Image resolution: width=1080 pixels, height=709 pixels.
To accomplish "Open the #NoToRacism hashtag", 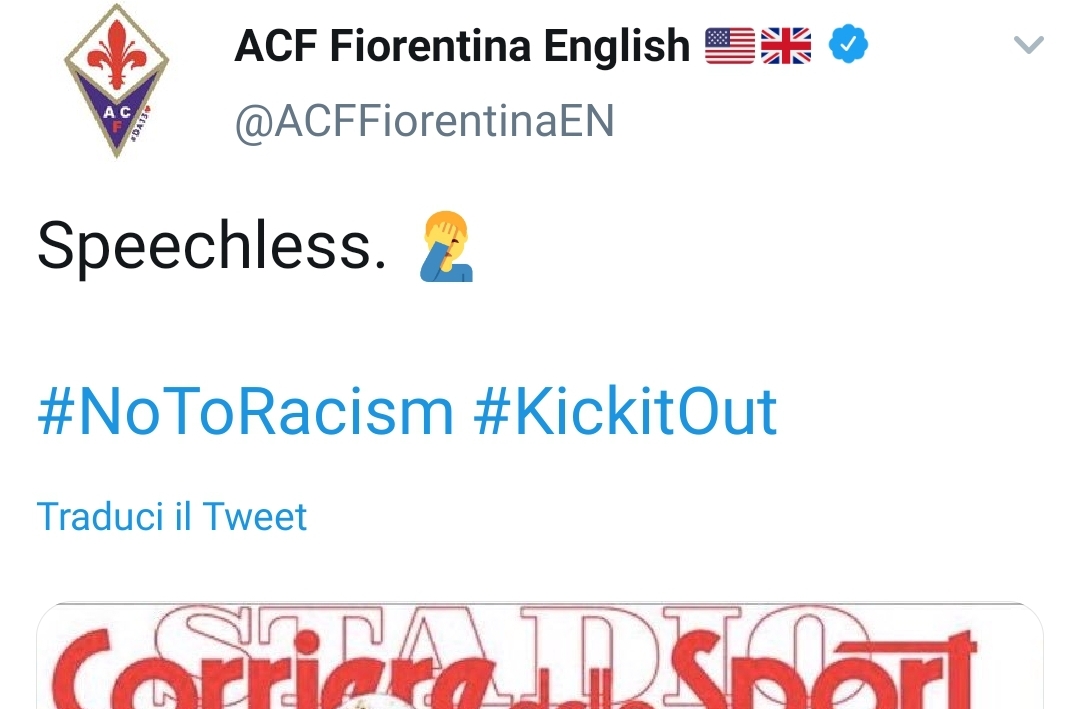I will (245, 412).
